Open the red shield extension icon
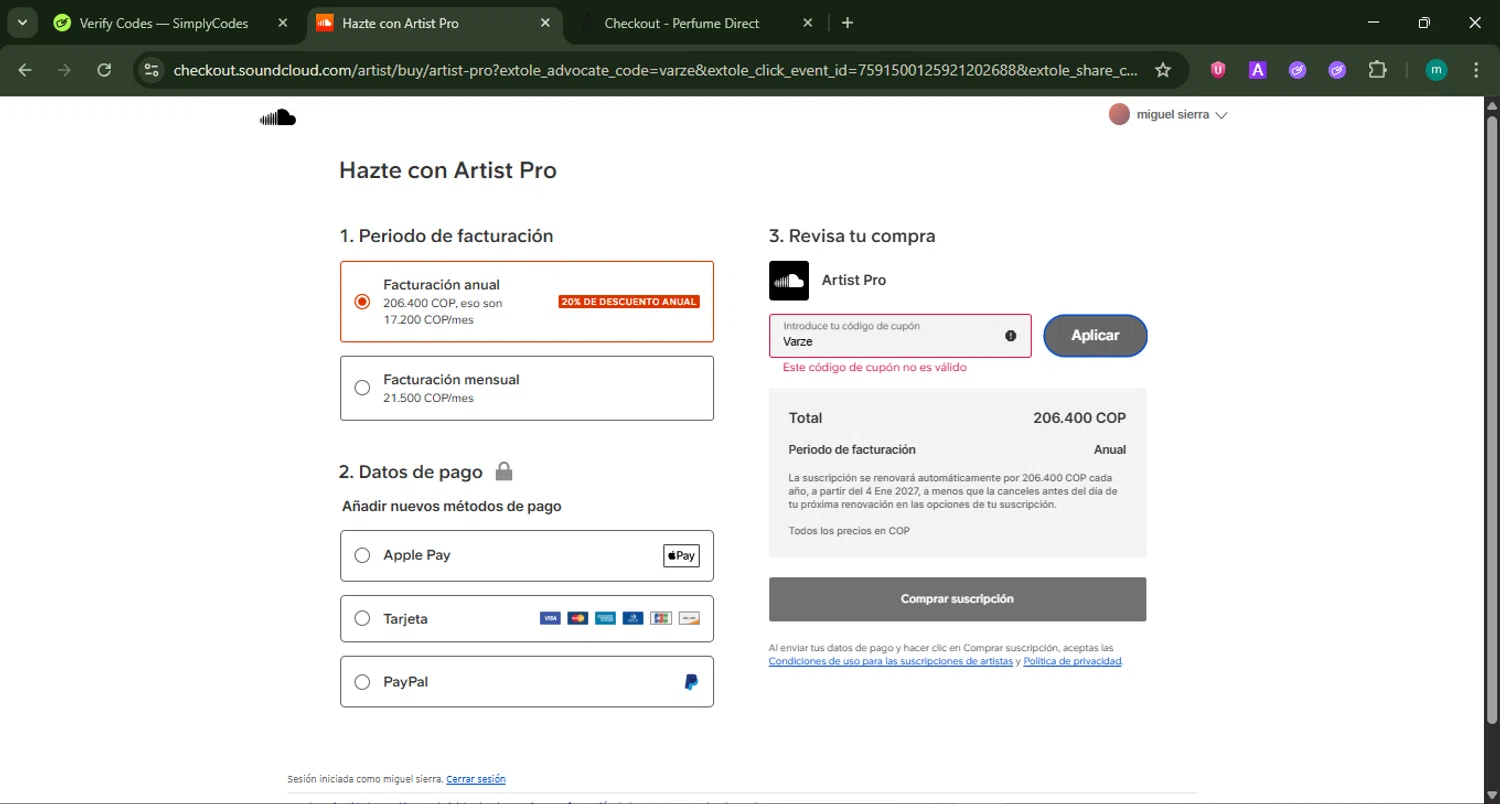 point(1218,70)
